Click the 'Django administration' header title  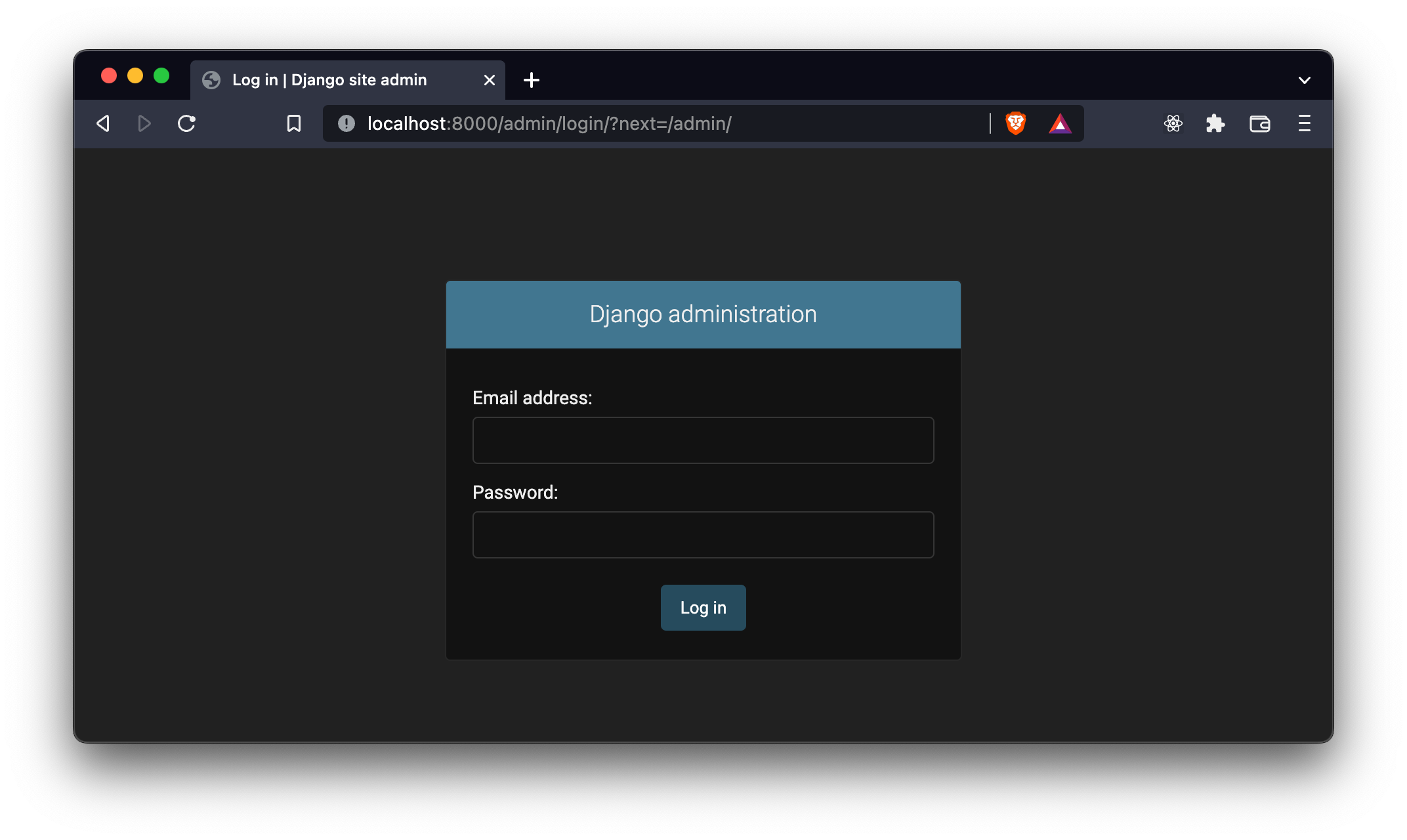click(703, 314)
